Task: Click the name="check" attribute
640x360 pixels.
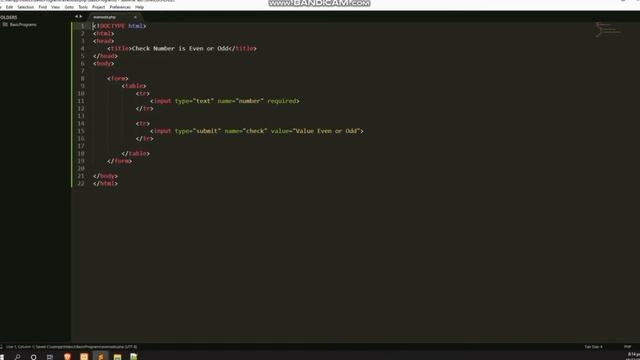Action: click(246, 131)
